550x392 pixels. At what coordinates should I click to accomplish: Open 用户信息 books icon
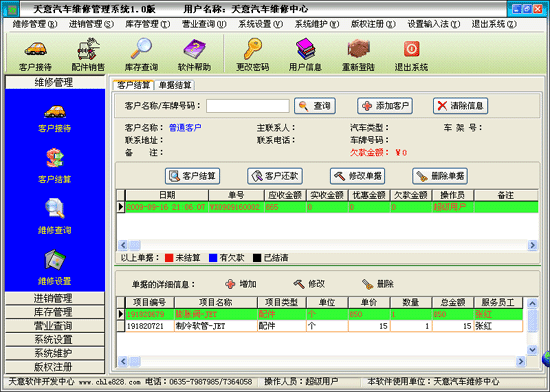tap(305, 55)
